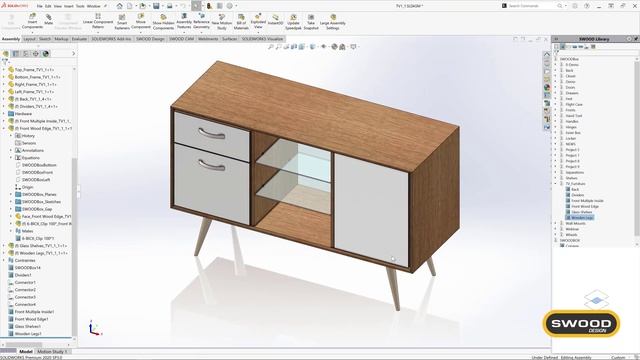Screen dimensions: 640x360
Task: Expand the Drawers folder in SWOOD Library
Action: click(556, 93)
